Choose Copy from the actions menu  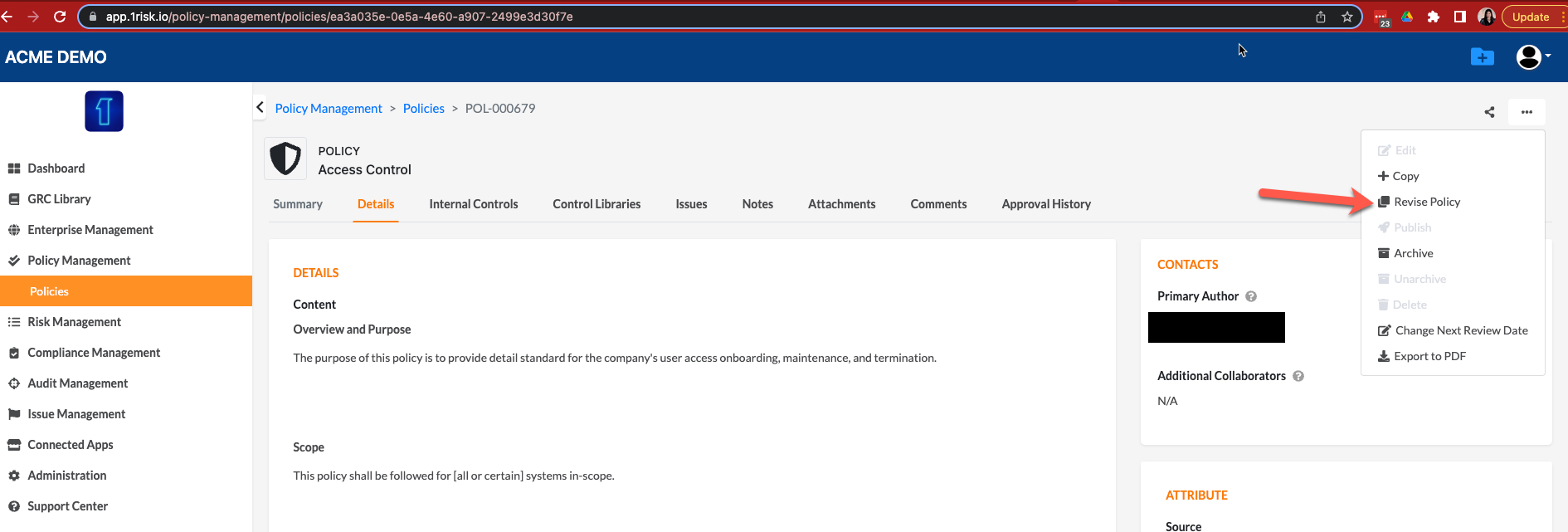(1399, 176)
